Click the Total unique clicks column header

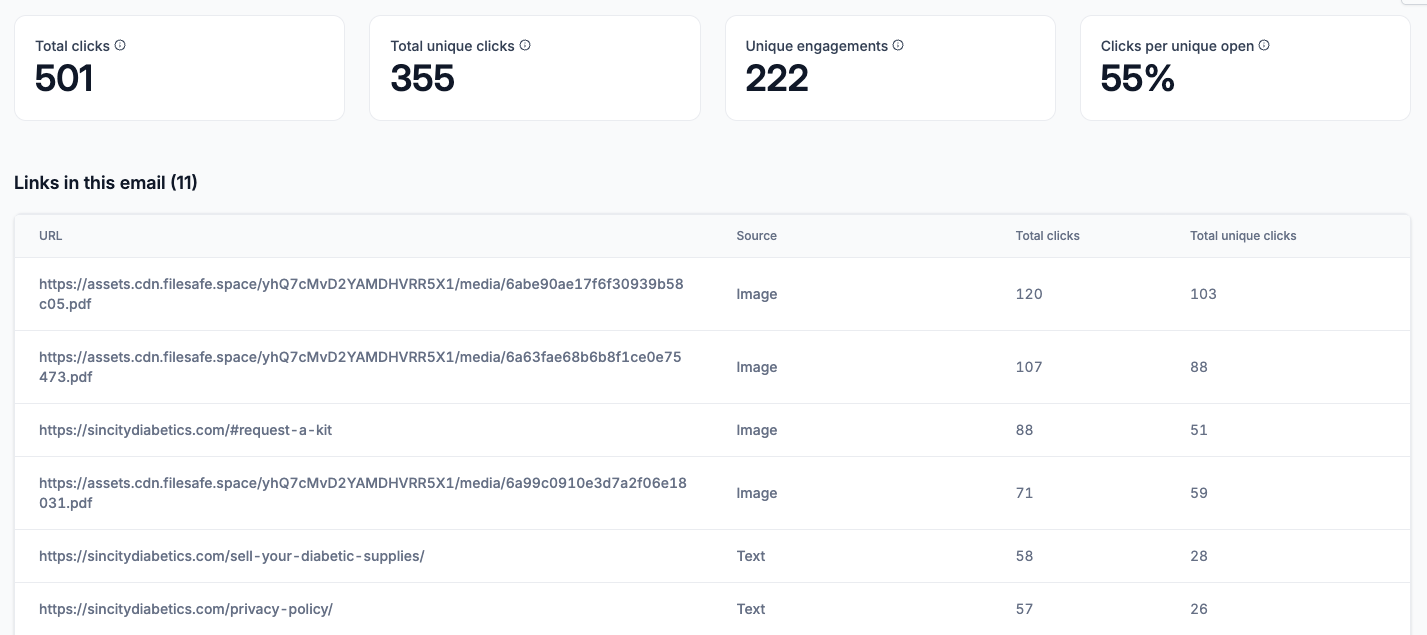tap(1243, 236)
